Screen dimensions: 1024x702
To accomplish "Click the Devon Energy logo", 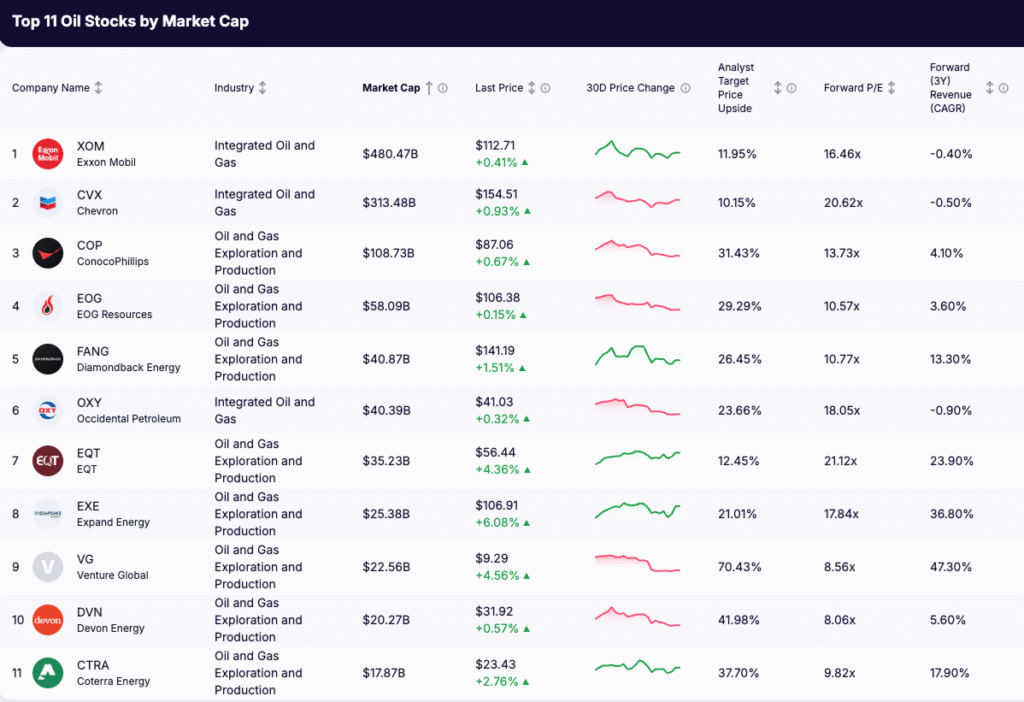I will pyautogui.click(x=47, y=619).
